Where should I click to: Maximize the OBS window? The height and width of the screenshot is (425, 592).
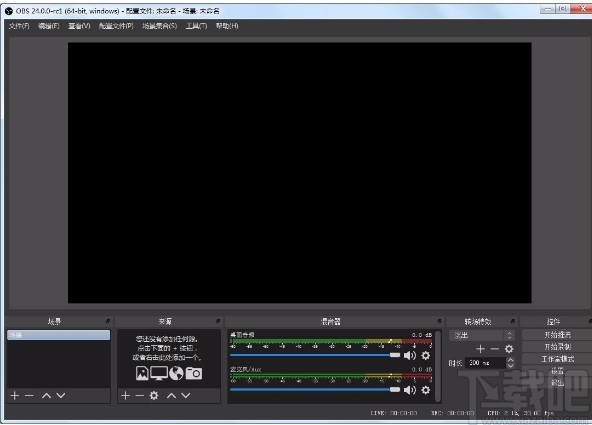(x=563, y=9)
